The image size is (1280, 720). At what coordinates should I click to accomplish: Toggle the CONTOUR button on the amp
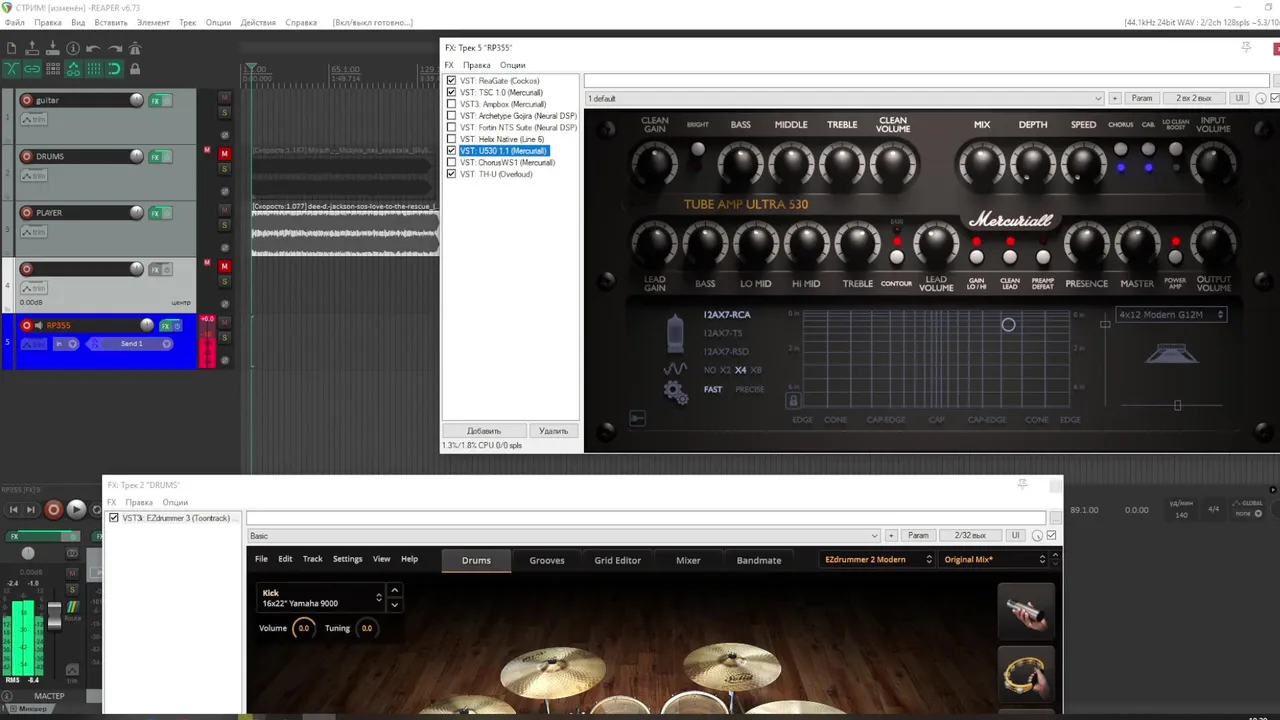(x=896, y=257)
